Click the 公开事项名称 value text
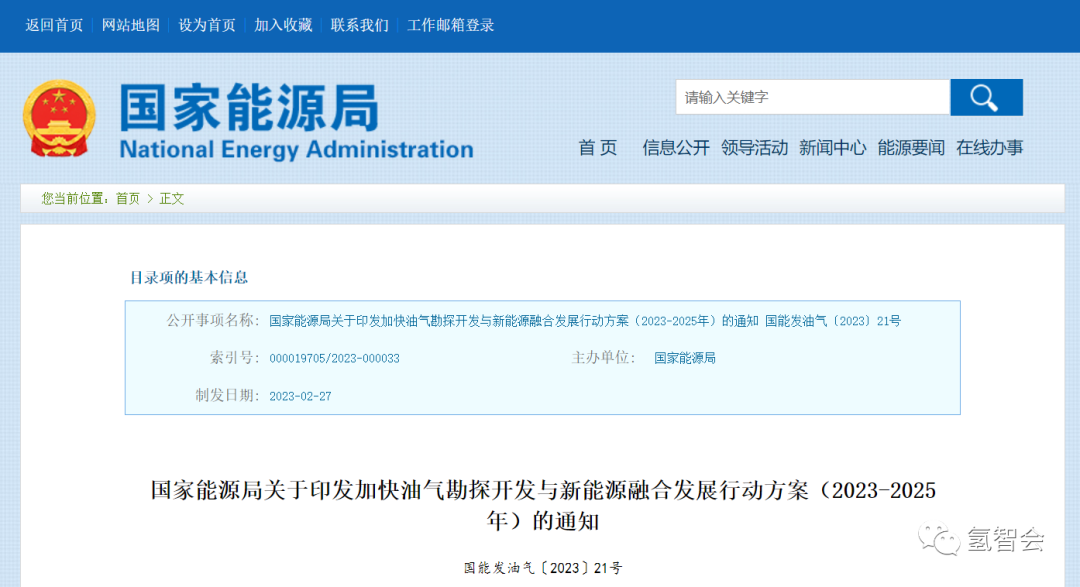 (585, 321)
